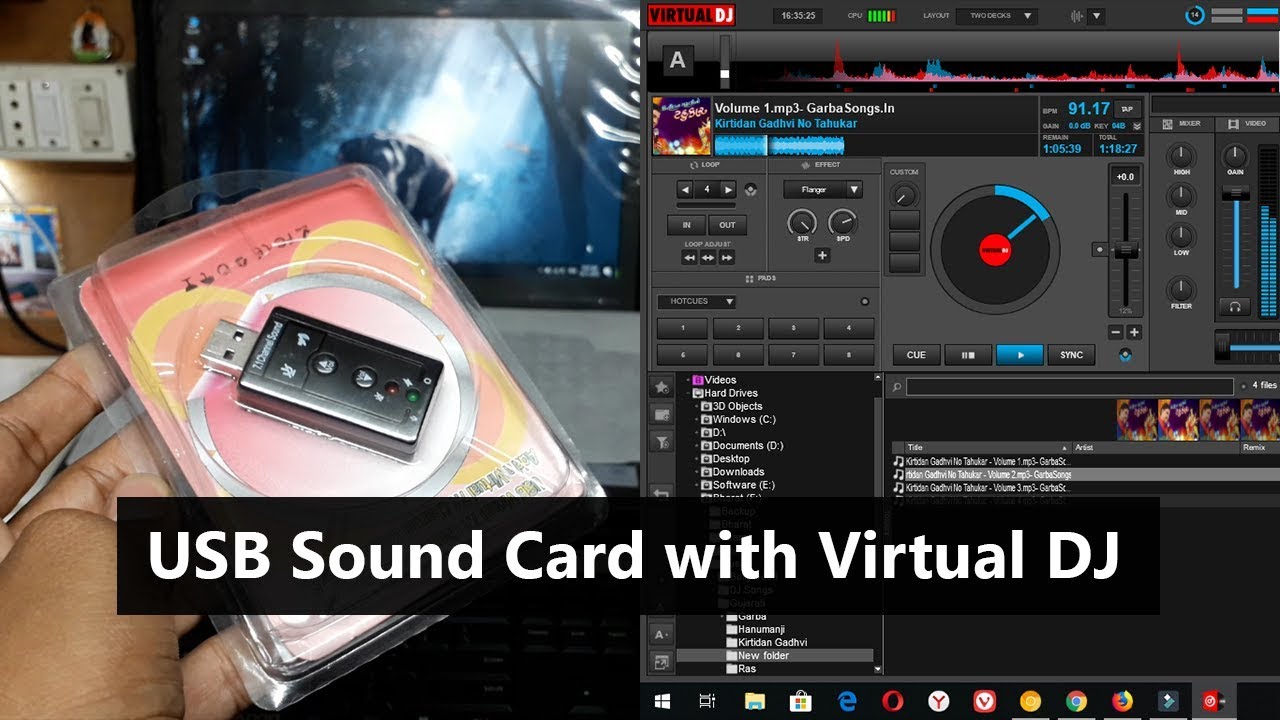The height and width of the screenshot is (720, 1280).
Task: Open File Explorer from the taskbar
Action: pos(754,702)
